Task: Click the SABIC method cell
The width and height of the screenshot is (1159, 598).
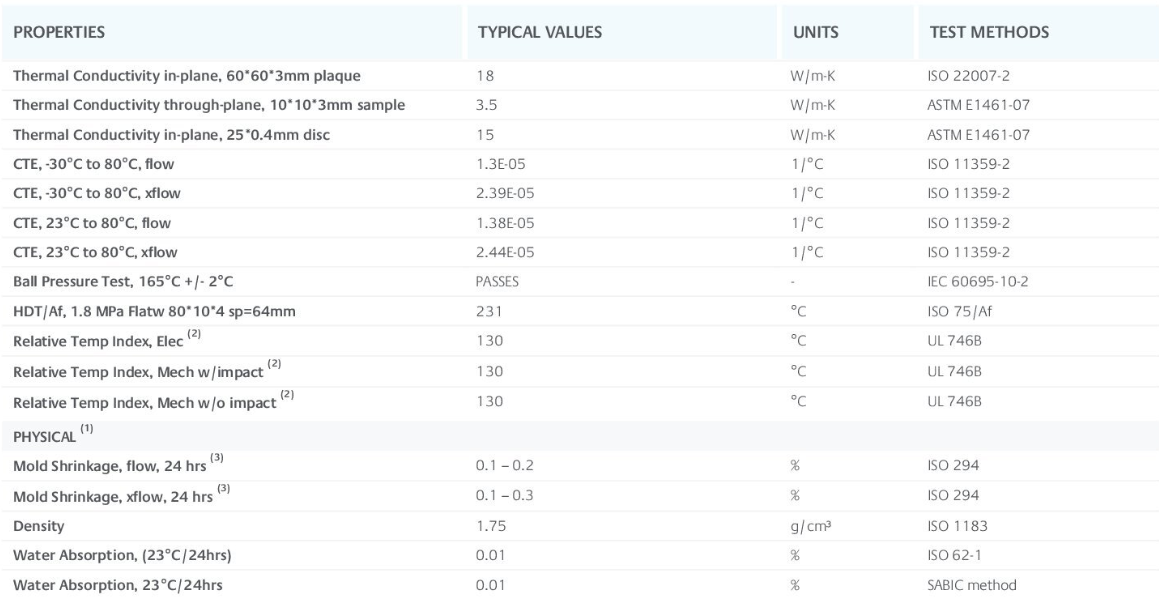Action: 972,585
